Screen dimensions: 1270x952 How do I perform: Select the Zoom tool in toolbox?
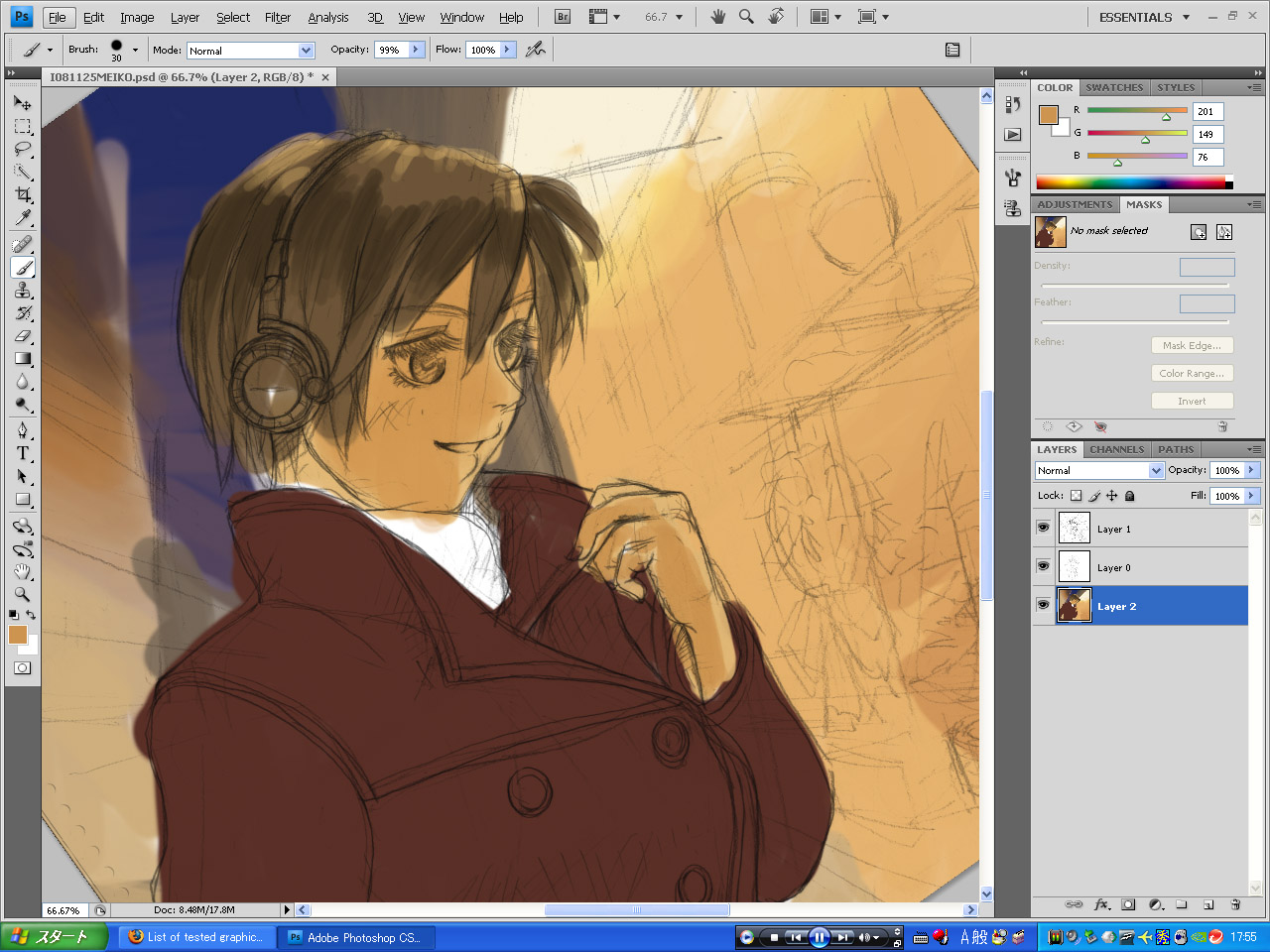22,594
